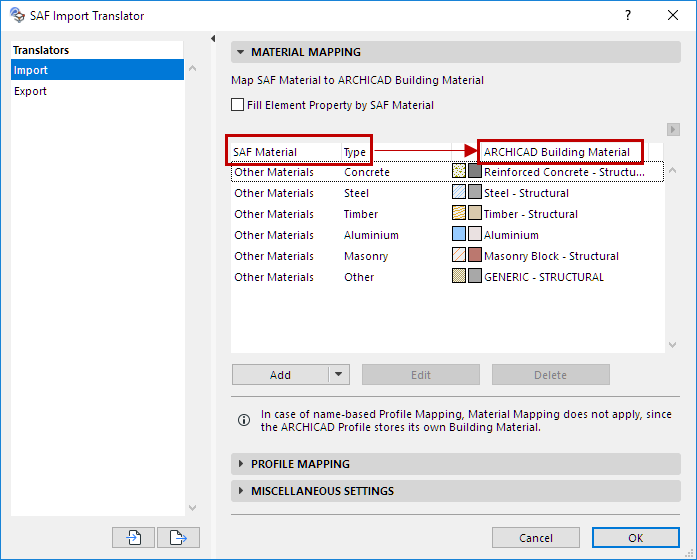Click the gray surface swatch of GENERIC - STRUCTURAL
Screen dimensions: 697x560
click(475, 276)
